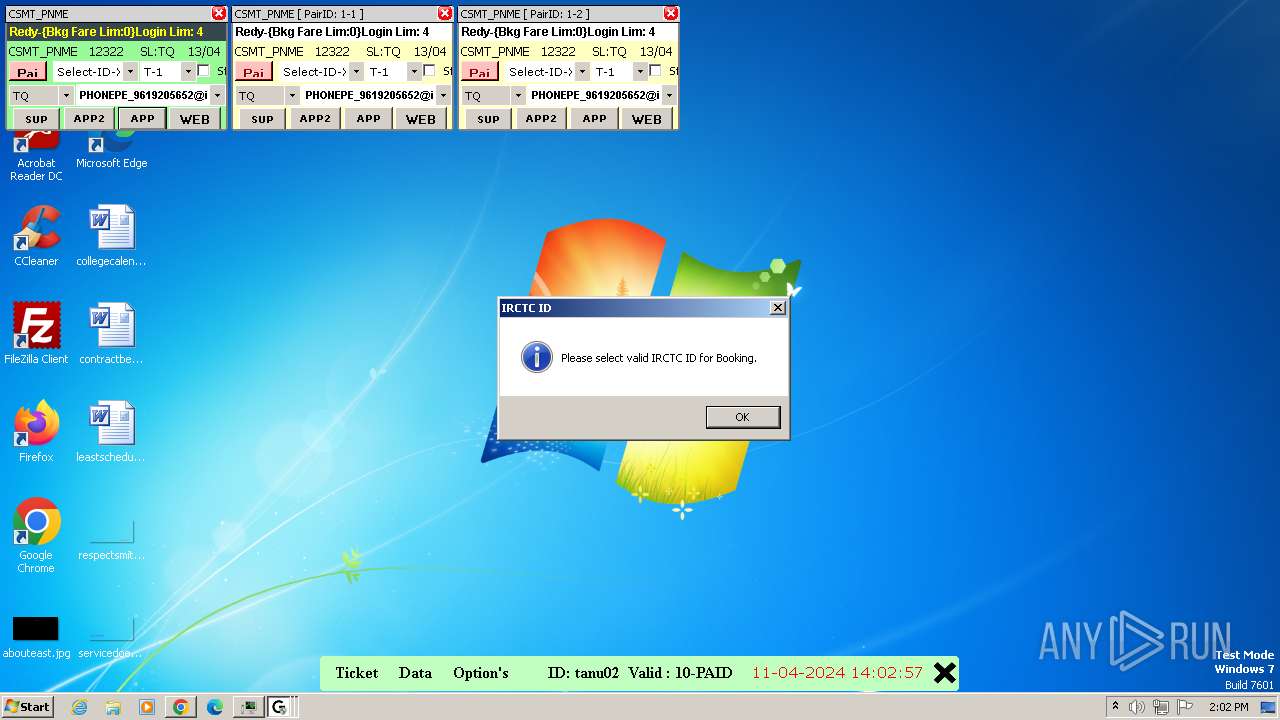
Task: Open TQ quota dropdown in PairID 1-2 window
Action: [518, 96]
